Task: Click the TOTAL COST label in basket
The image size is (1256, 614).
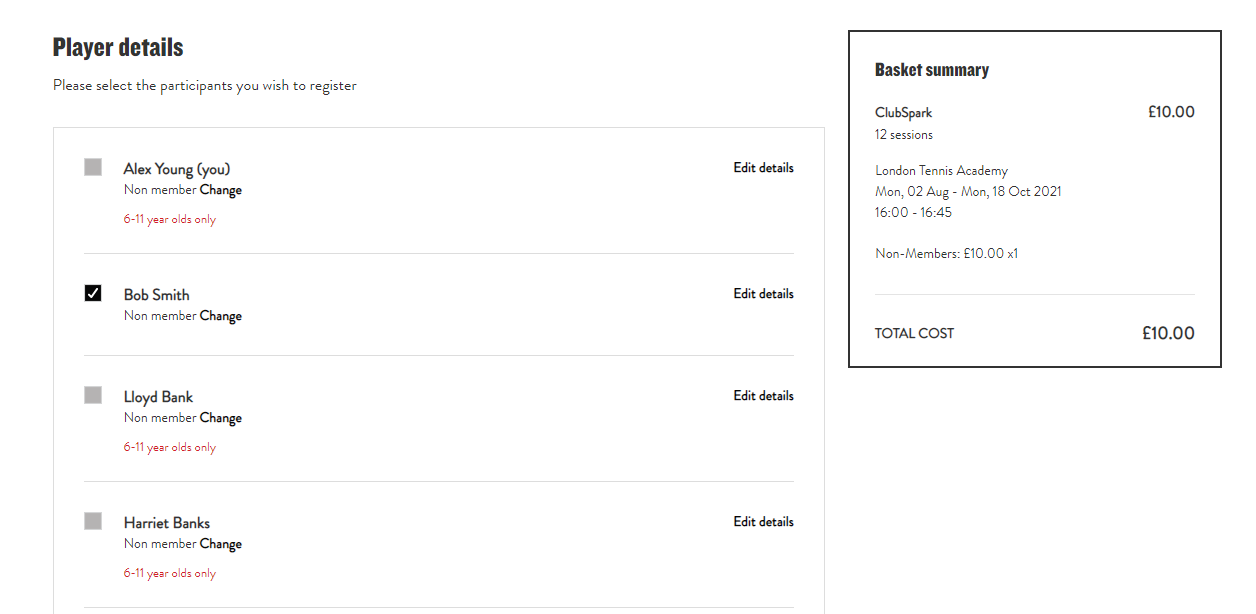Action: (x=914, y=334)
